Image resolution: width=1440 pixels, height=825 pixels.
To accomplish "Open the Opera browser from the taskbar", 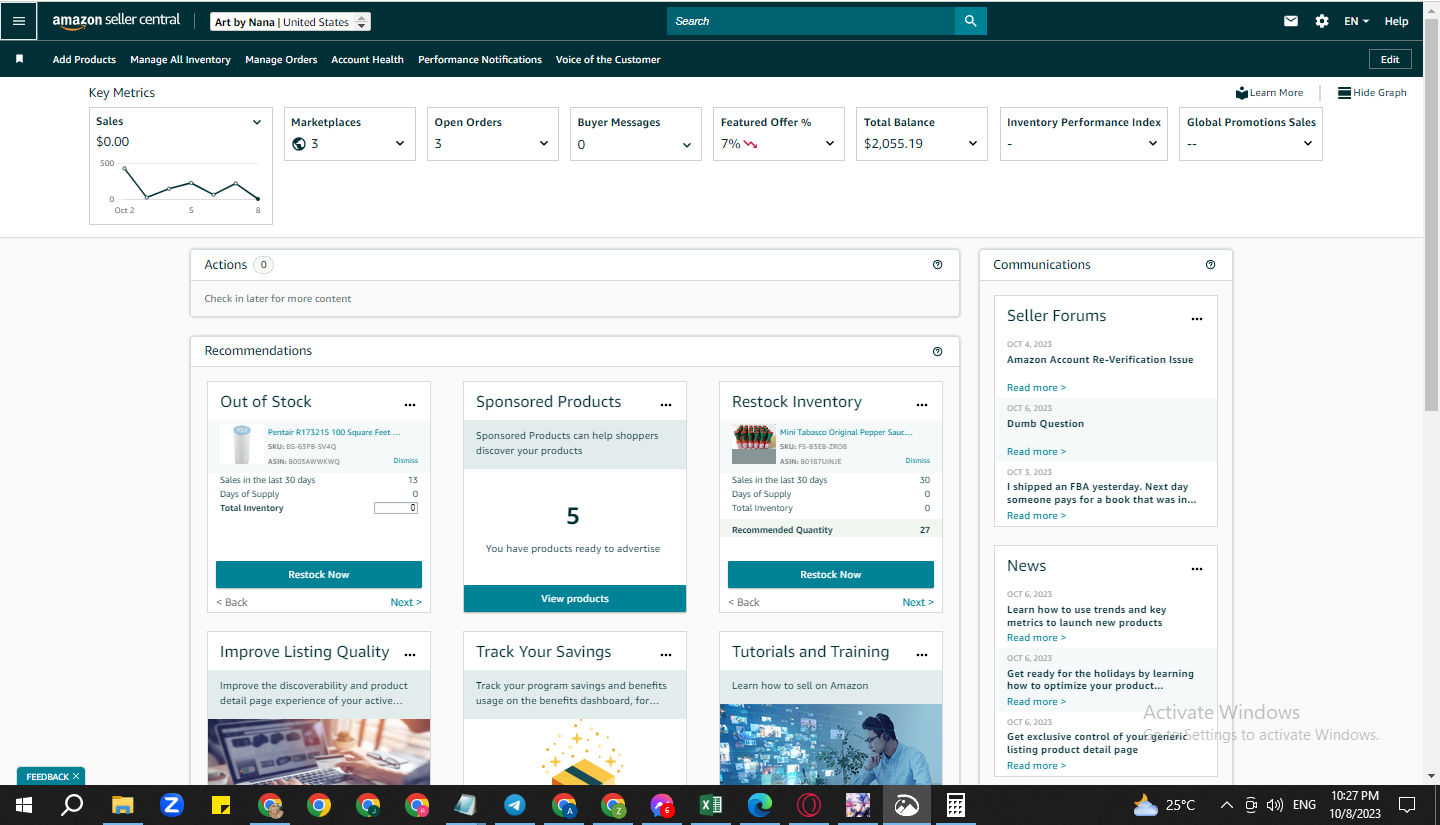I will pos(809,805).
